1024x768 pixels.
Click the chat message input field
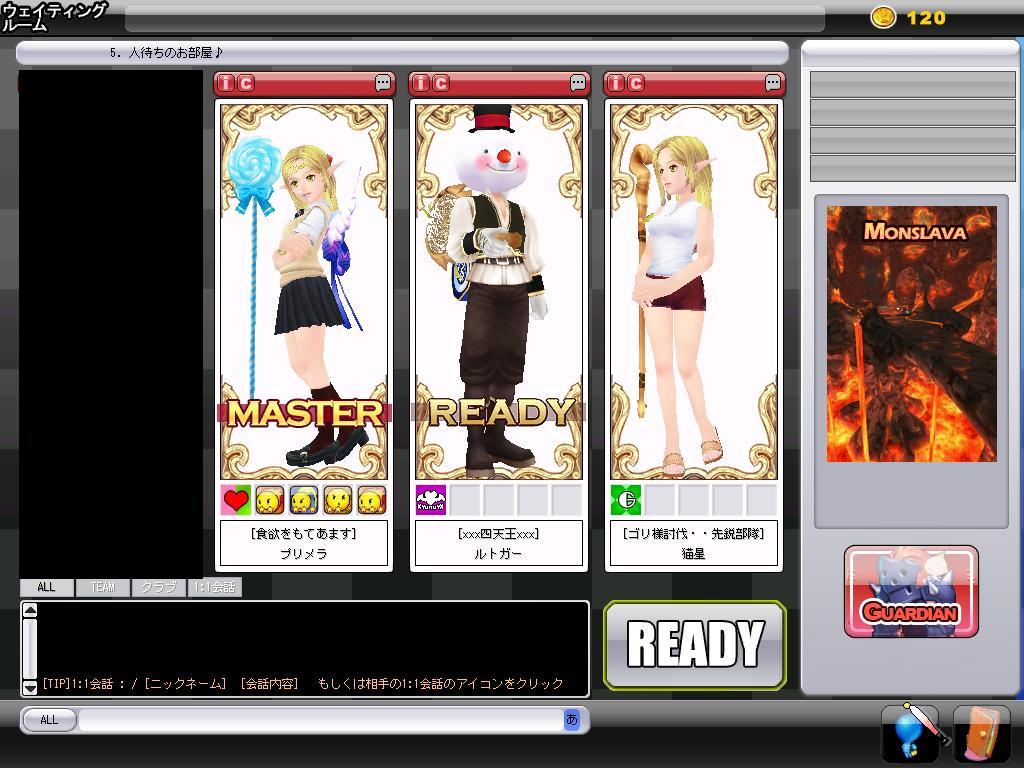320,720
